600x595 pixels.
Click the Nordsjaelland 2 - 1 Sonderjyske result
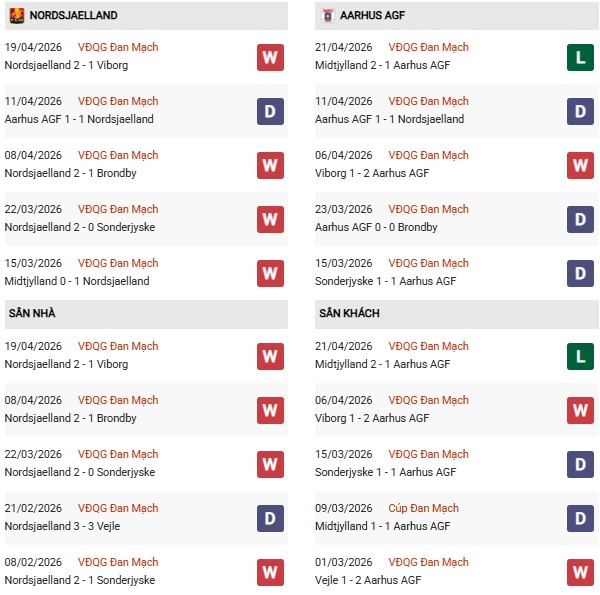pyautogui.click(x=74, y=580)
